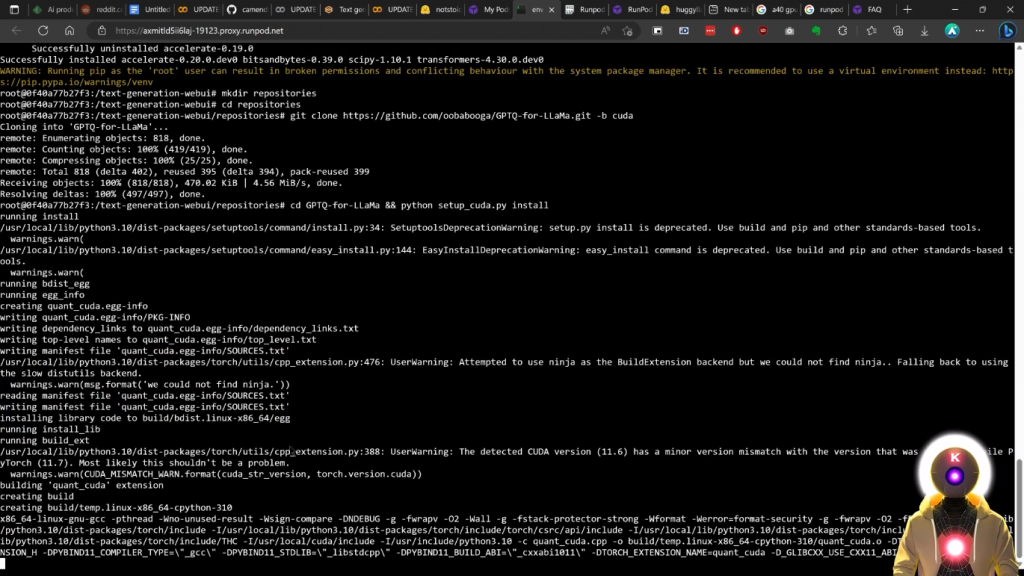The height and width of the screenshot is (576, 1024).
Task: Switch to the Untitled docs tab
Action: (150, 10)
